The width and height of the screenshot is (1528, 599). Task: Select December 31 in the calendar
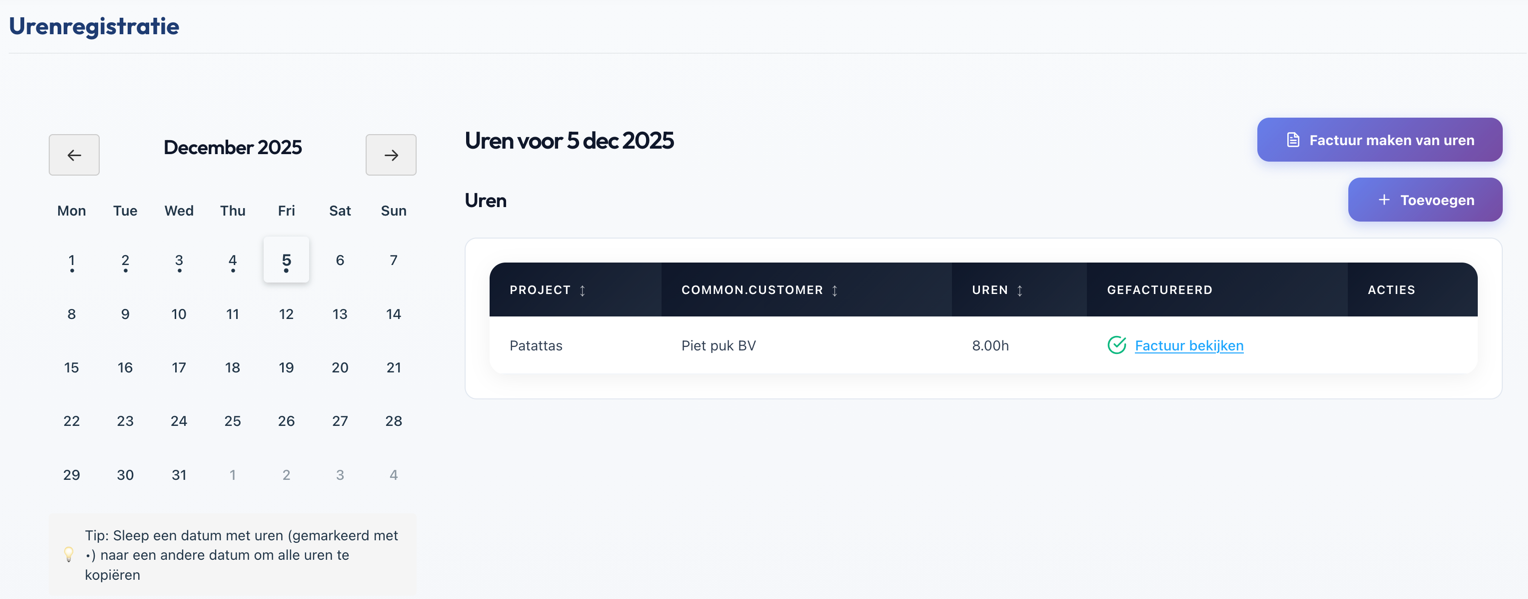click(x=178, y=474)
